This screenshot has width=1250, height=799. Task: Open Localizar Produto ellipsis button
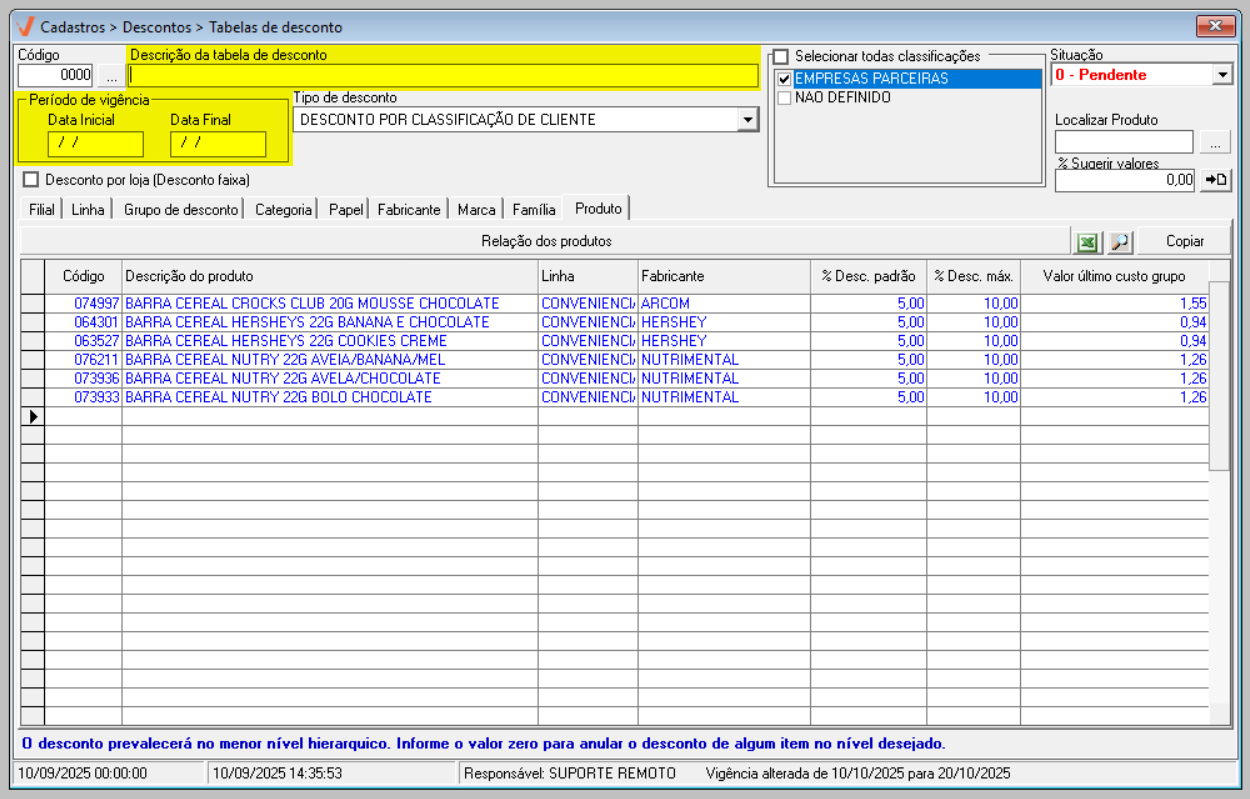[1215, 142]
